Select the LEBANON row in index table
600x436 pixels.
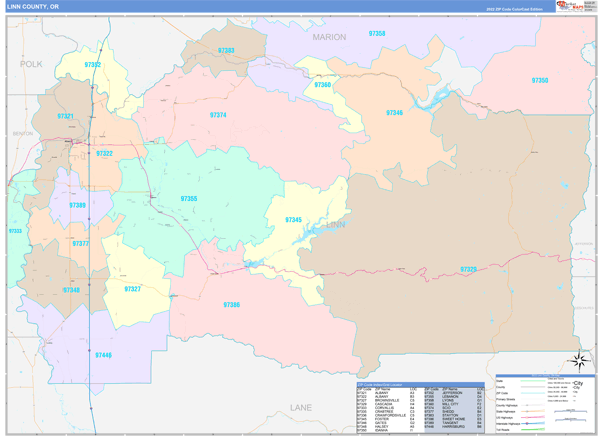click(455, 397)
